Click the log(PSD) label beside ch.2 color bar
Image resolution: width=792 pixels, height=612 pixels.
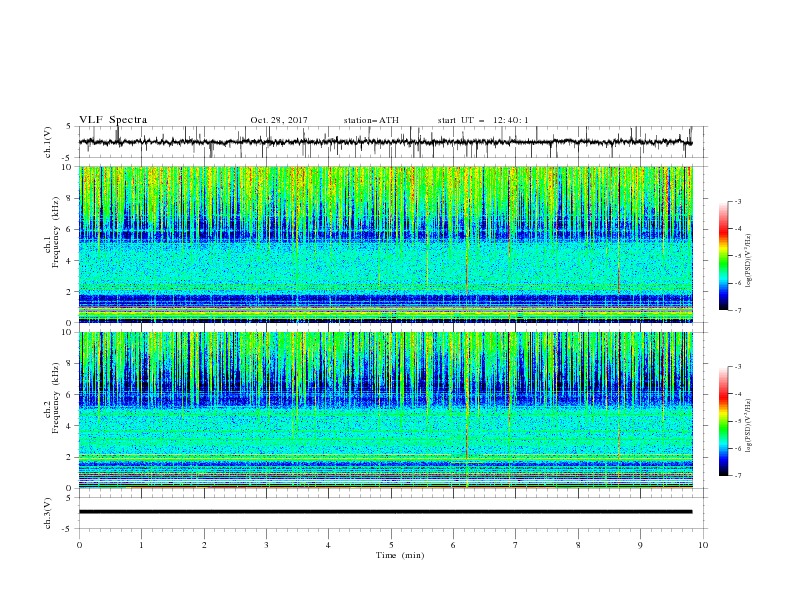pos(748,426)
